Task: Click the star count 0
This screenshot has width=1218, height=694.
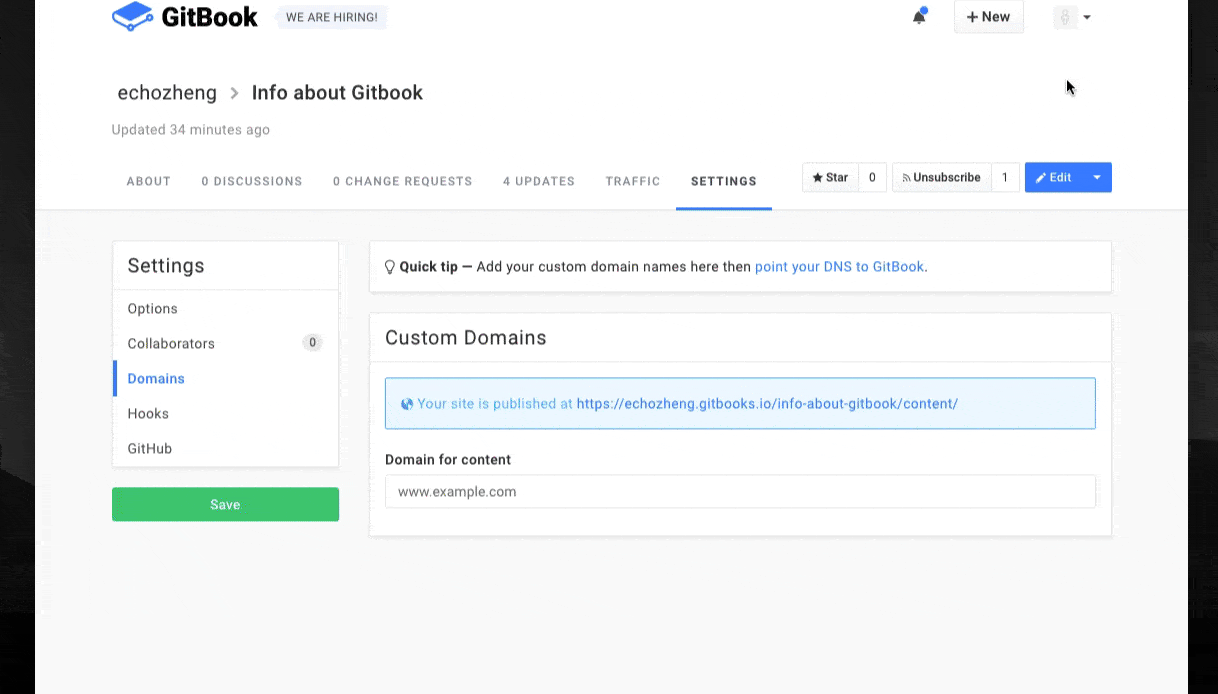Action: coord(872,177)
